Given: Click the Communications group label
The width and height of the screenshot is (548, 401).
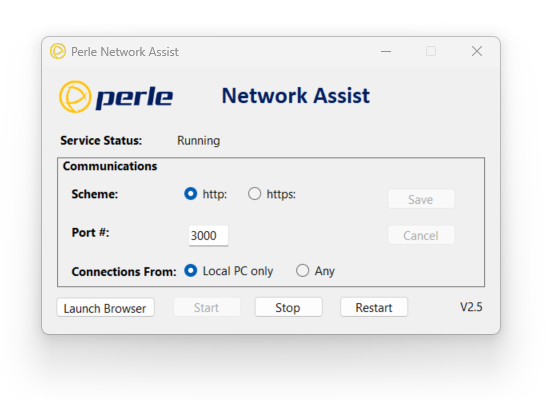Looking at the screenshot, I should (110, 166).
